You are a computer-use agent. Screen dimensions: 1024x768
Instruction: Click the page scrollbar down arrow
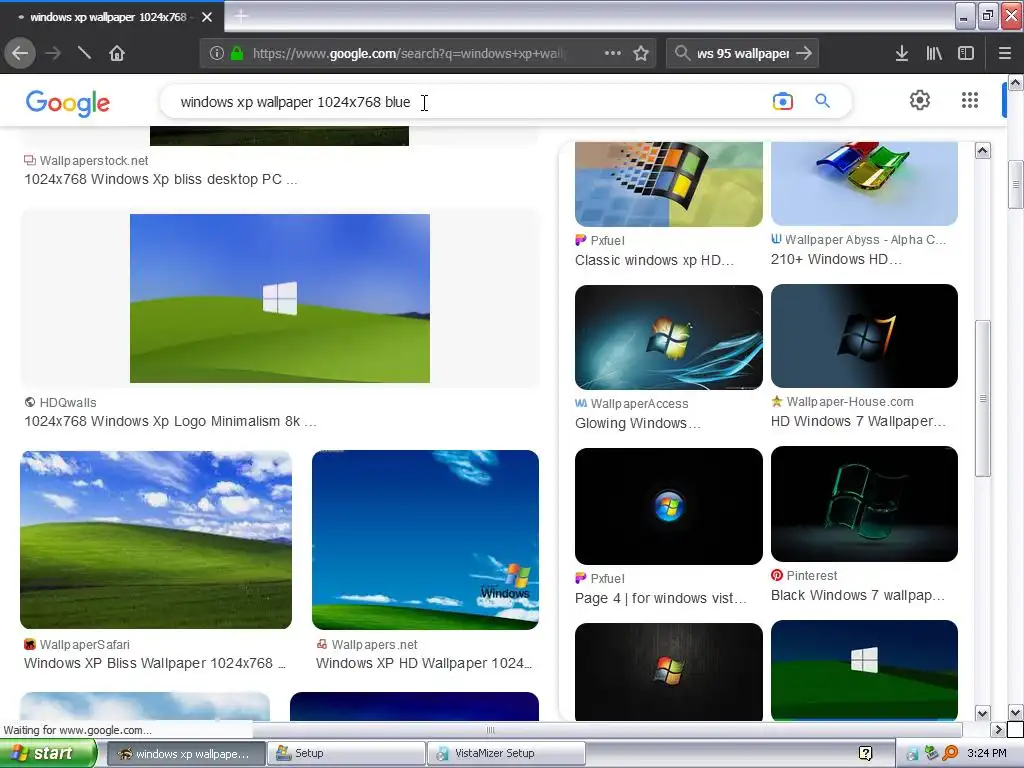(x=1015, y=712)
